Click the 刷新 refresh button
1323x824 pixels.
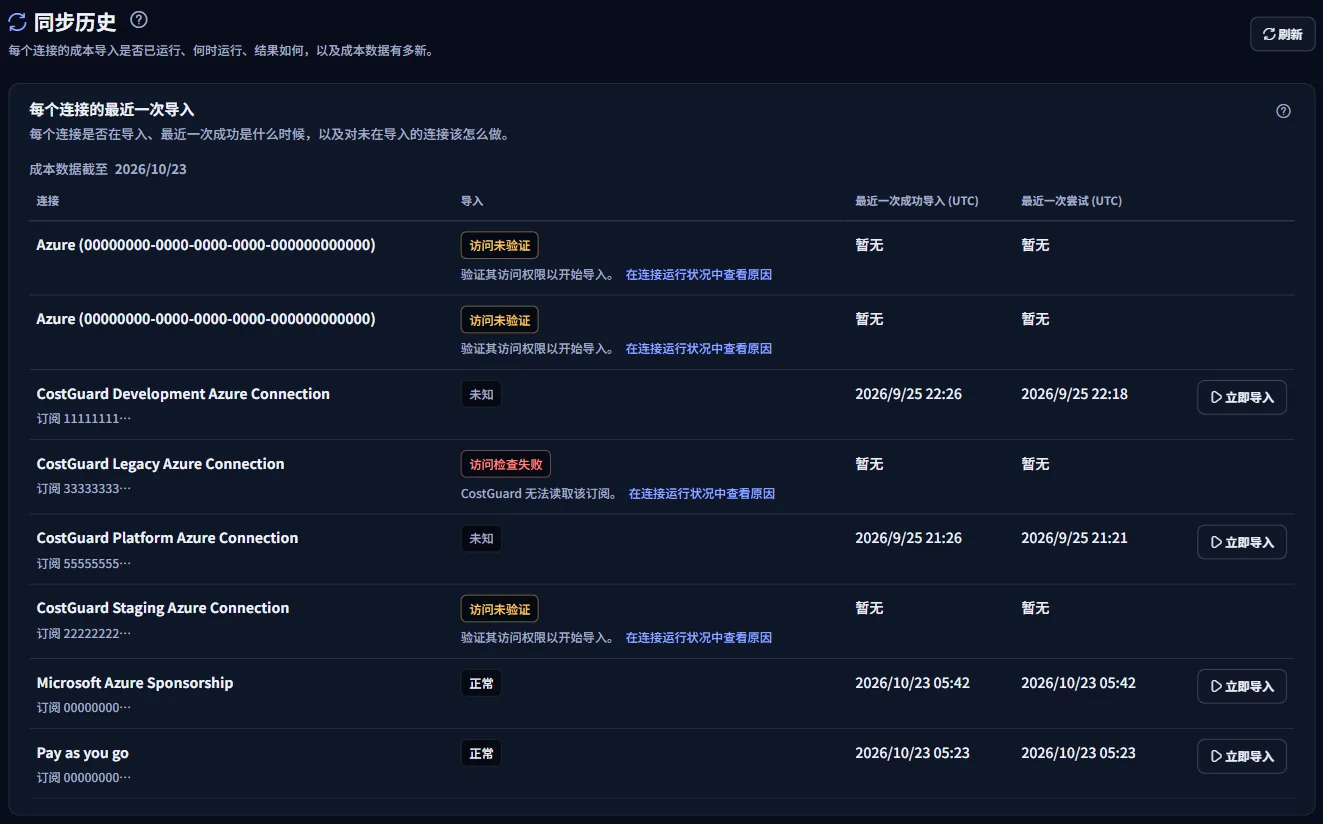(x=1282, y=34)
